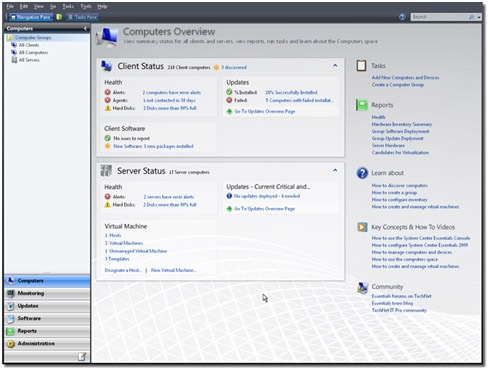Screen dimensions: 489x370
Task: Open 2 servers have error alerts link
Action: pos(169,197)
